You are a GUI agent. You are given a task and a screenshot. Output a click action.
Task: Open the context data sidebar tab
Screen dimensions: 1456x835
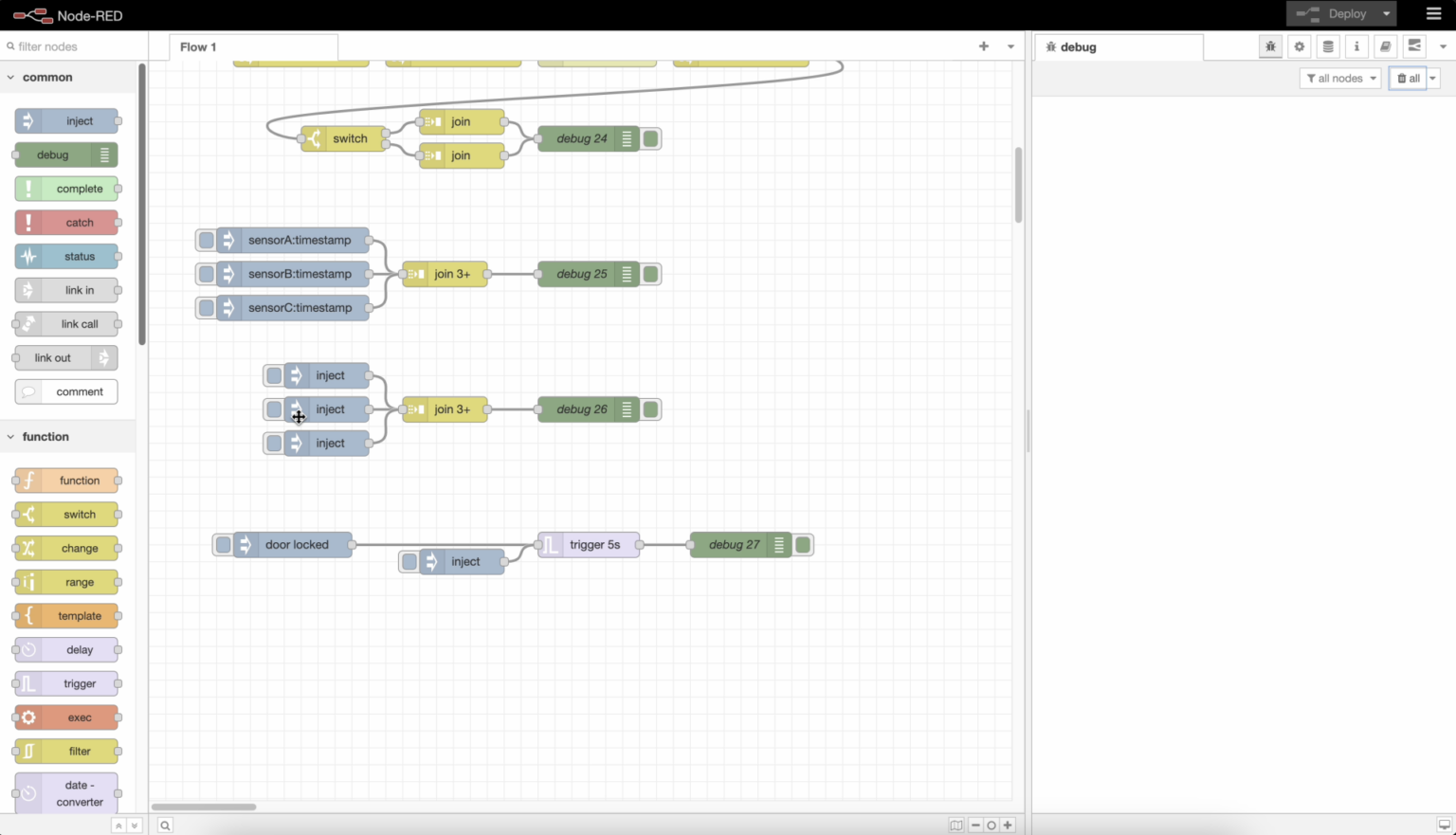pyautogui.click(x=1328, y=46)
